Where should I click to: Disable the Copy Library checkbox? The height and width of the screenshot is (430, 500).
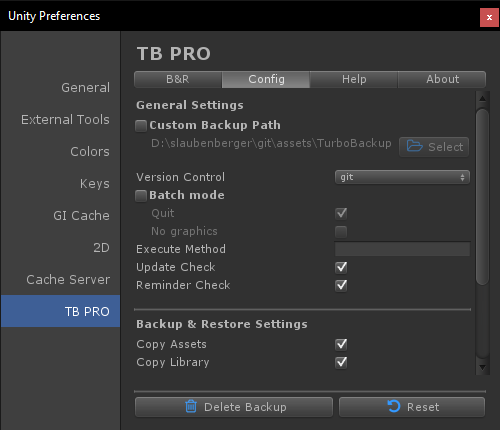pyautogui.click(x=341, y=362)
